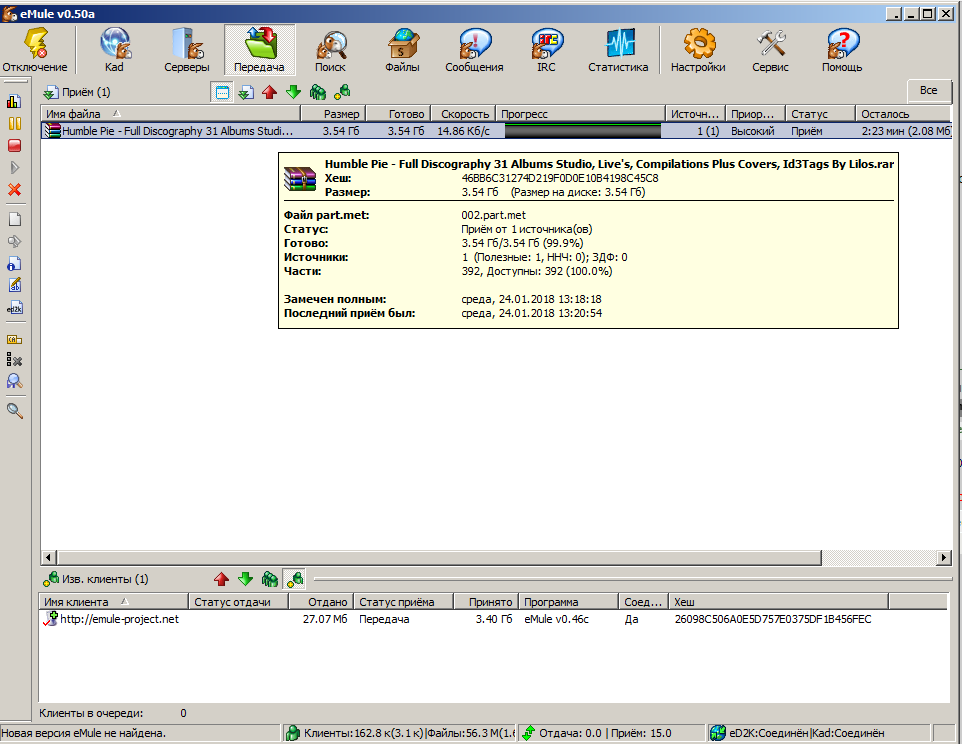Click the category label sidebar icon
Screen dimensions: 962x744
tap(14, 339)
